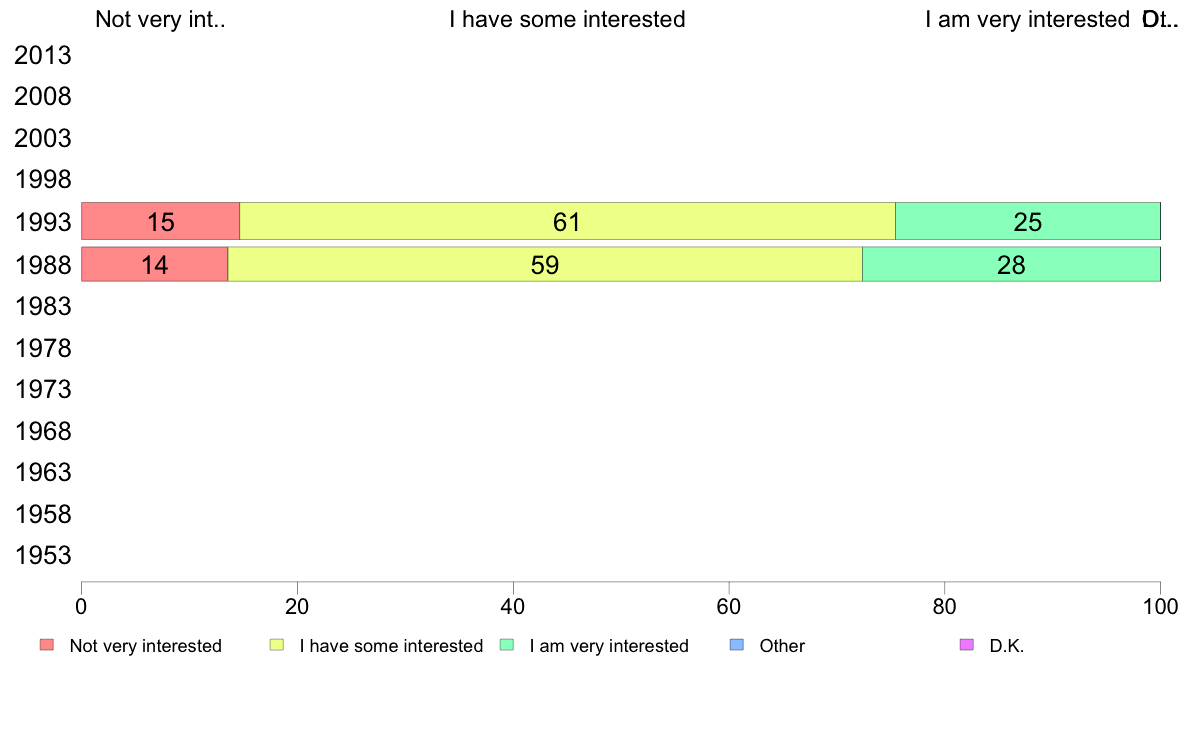Click the 40 tick on the x-axis
Viewport: 1188px width, 736px height.
point(513,606)
